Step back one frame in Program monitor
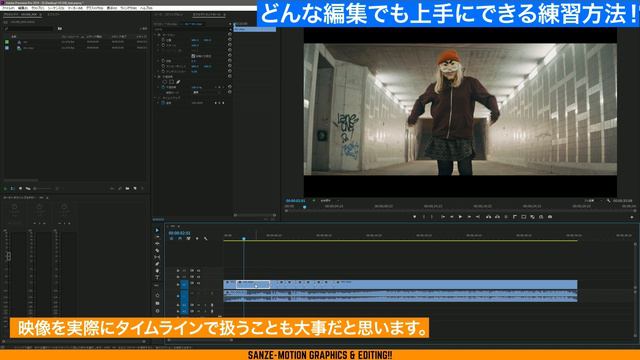 pos(451,217)
